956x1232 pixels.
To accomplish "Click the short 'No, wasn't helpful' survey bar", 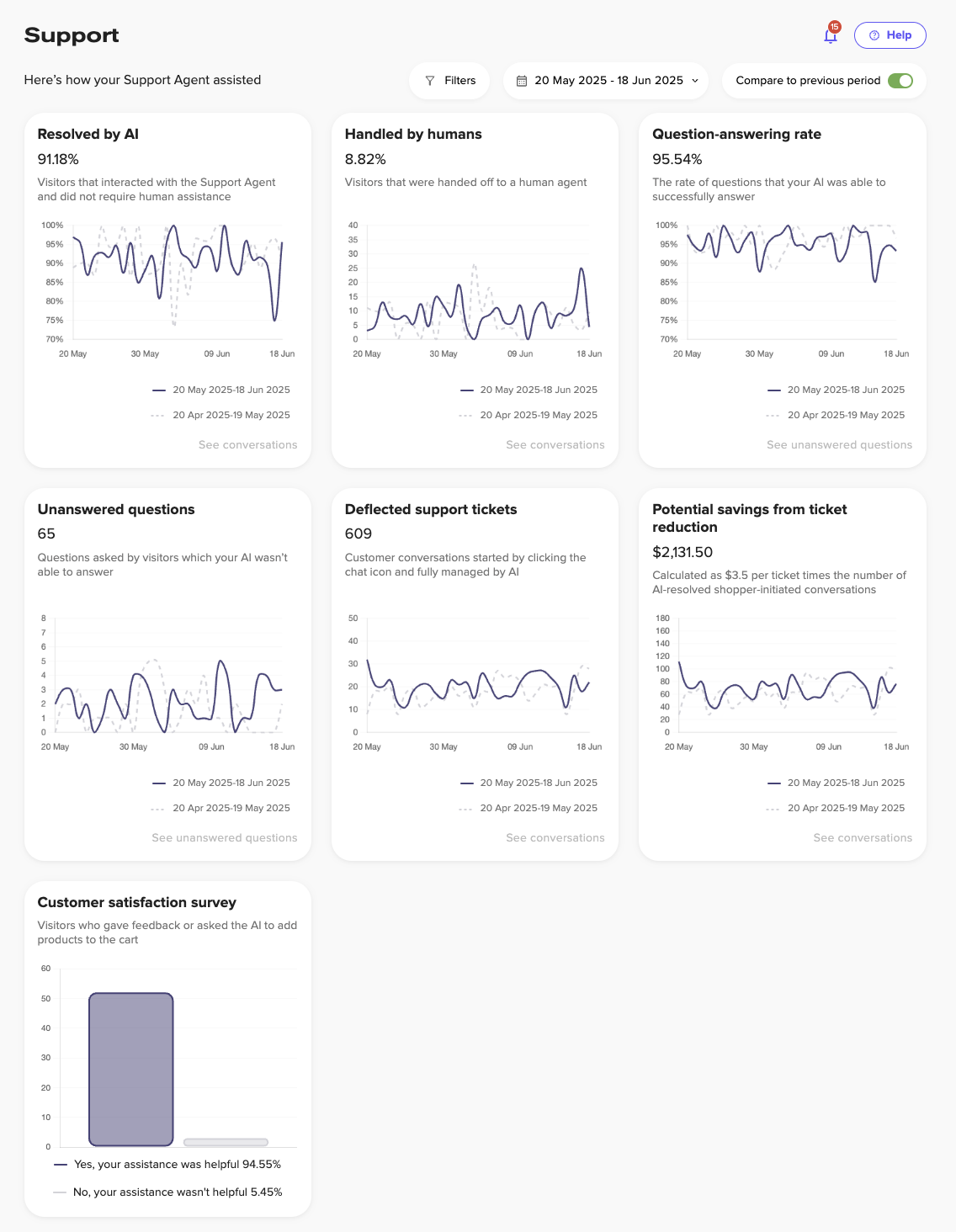I will click(226, 1142).
